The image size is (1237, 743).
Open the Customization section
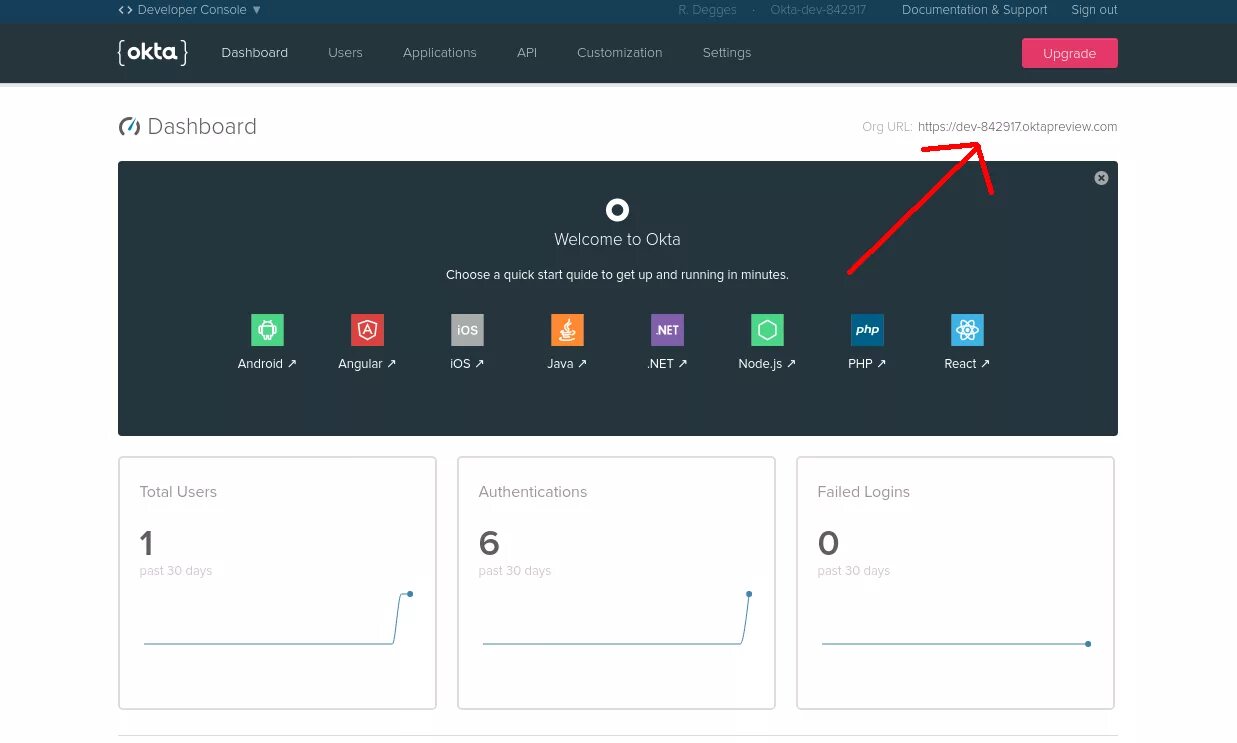[x=619, y=52]
